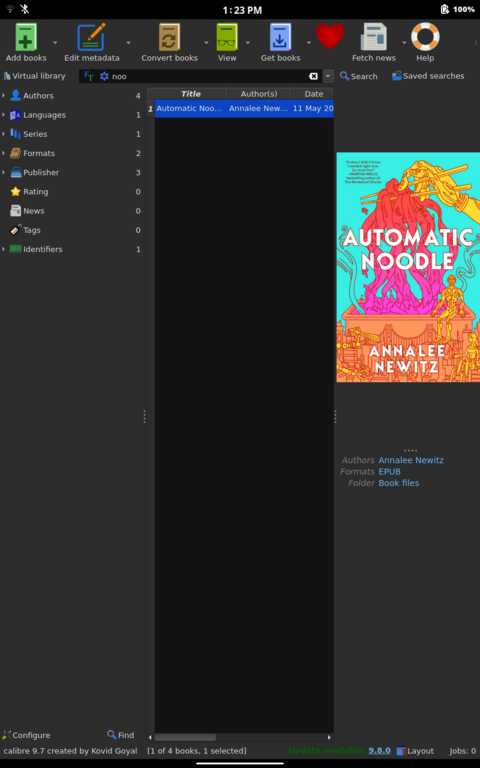Select the Tags tree item

72,230
